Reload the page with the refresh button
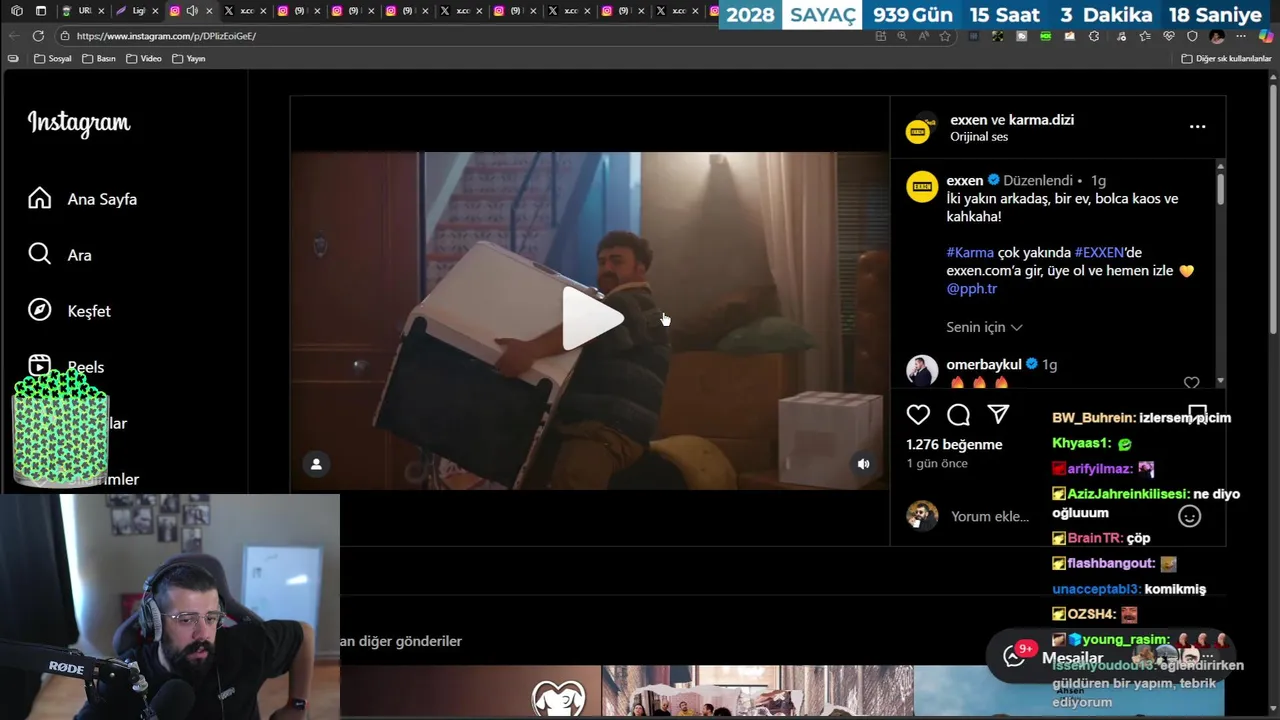Viewport: 1280px width, 720px height. pos(38,36)
